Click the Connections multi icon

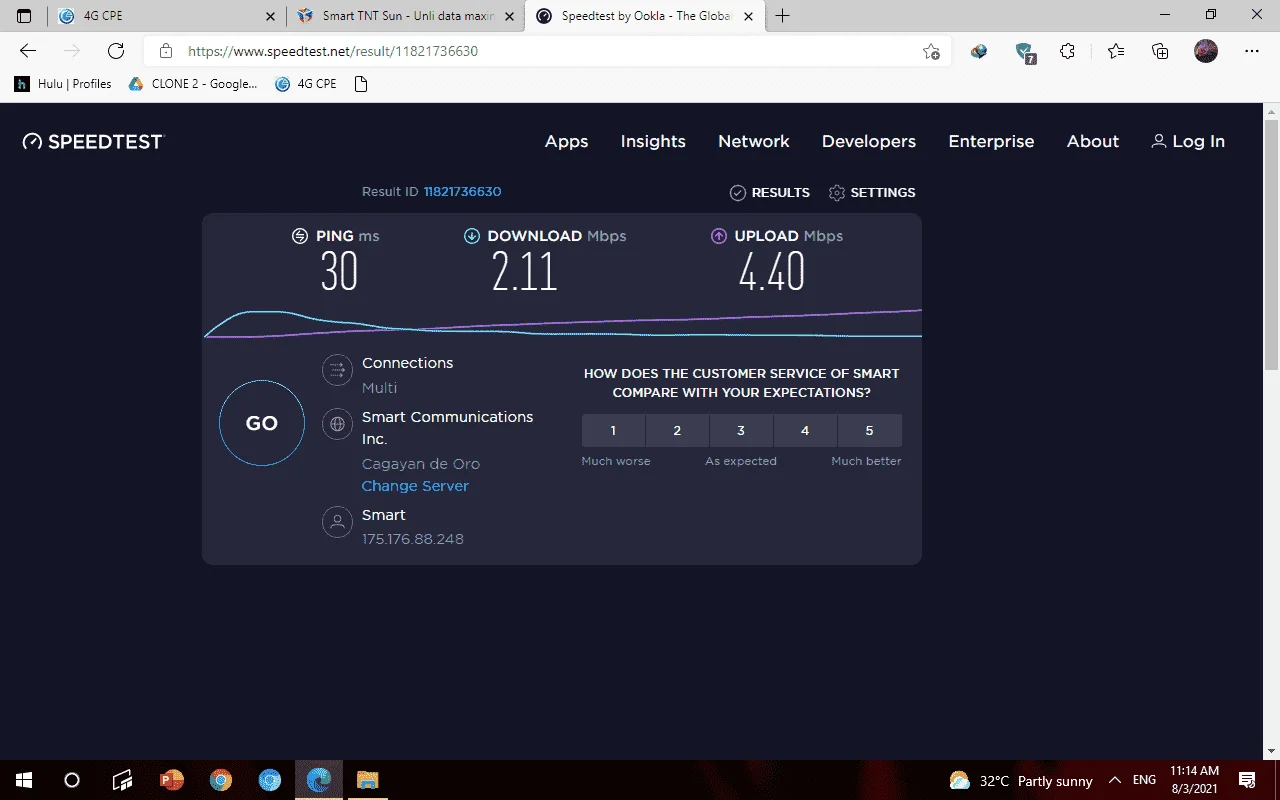(x=337, y=370)
